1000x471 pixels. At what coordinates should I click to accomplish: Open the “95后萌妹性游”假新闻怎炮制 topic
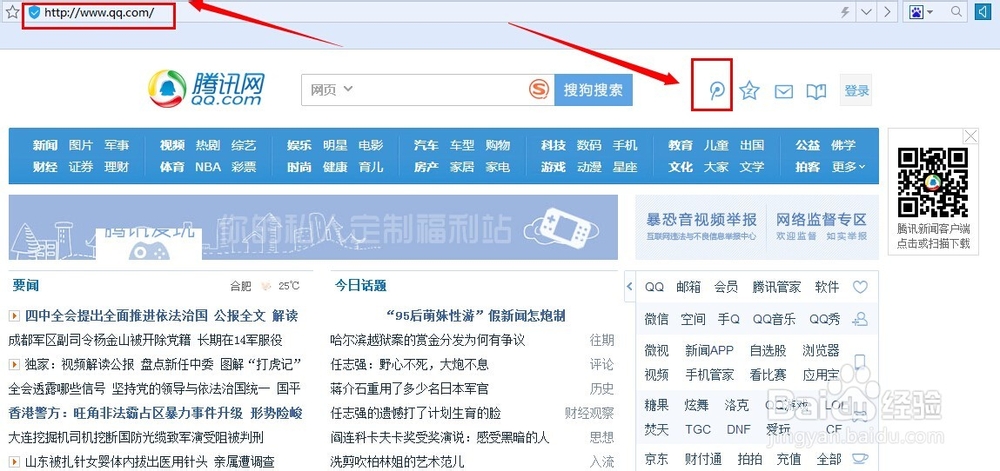coord(476,315)
